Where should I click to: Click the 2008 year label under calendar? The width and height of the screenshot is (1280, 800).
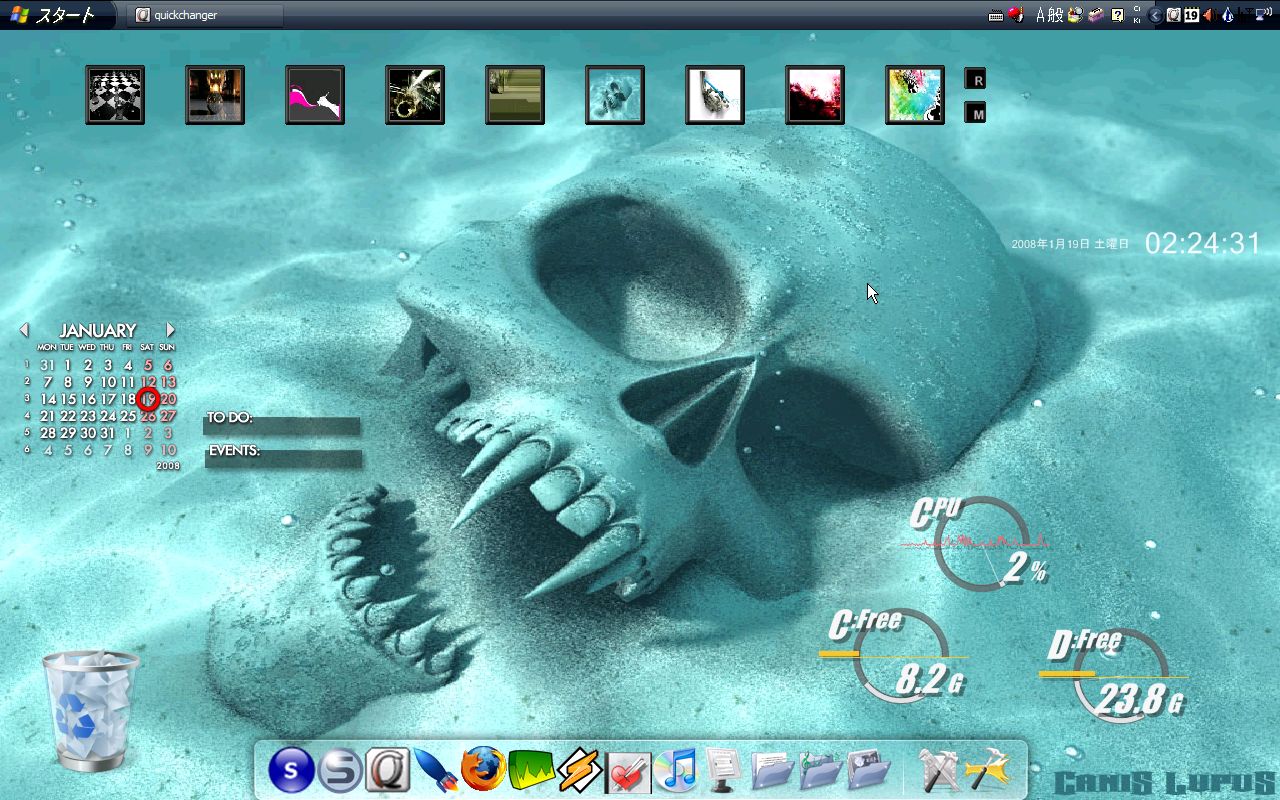[168, 466]
